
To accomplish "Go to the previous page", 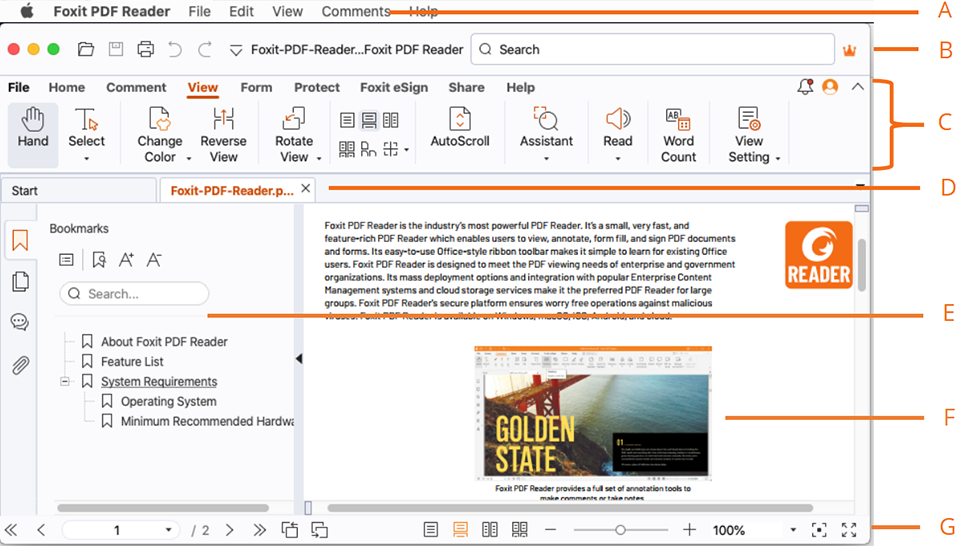I will 41,530.
